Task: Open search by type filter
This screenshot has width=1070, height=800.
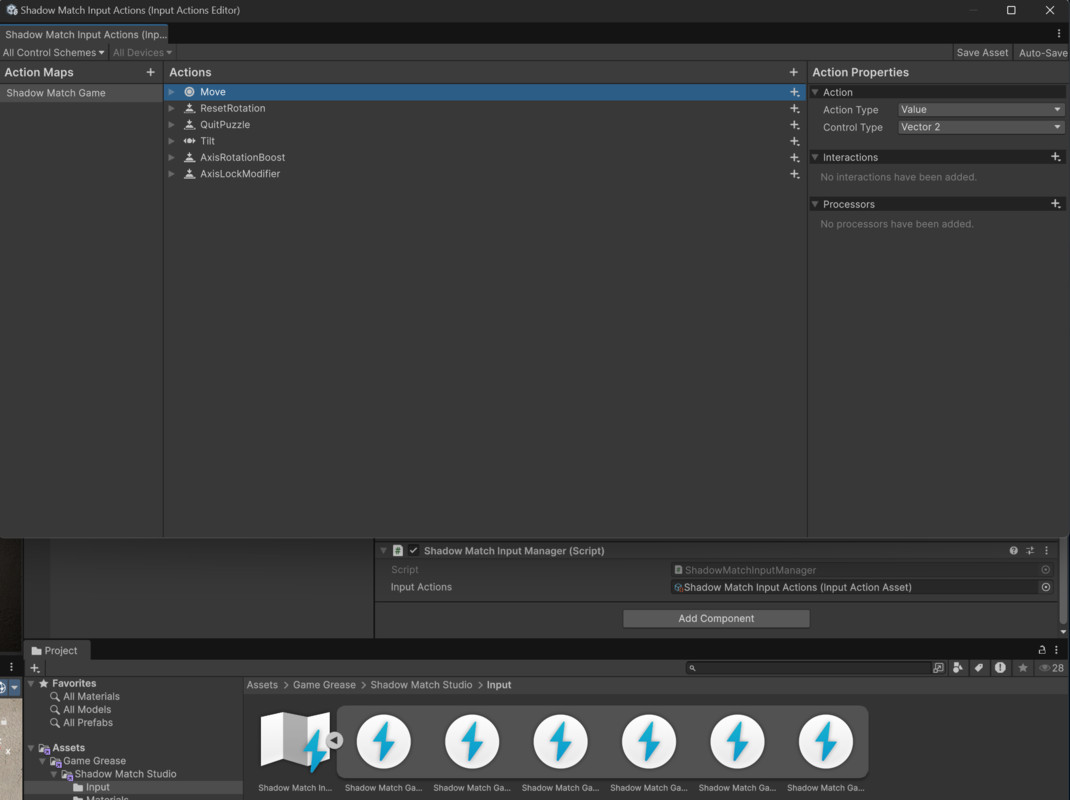Action: (x=958, y=668)
